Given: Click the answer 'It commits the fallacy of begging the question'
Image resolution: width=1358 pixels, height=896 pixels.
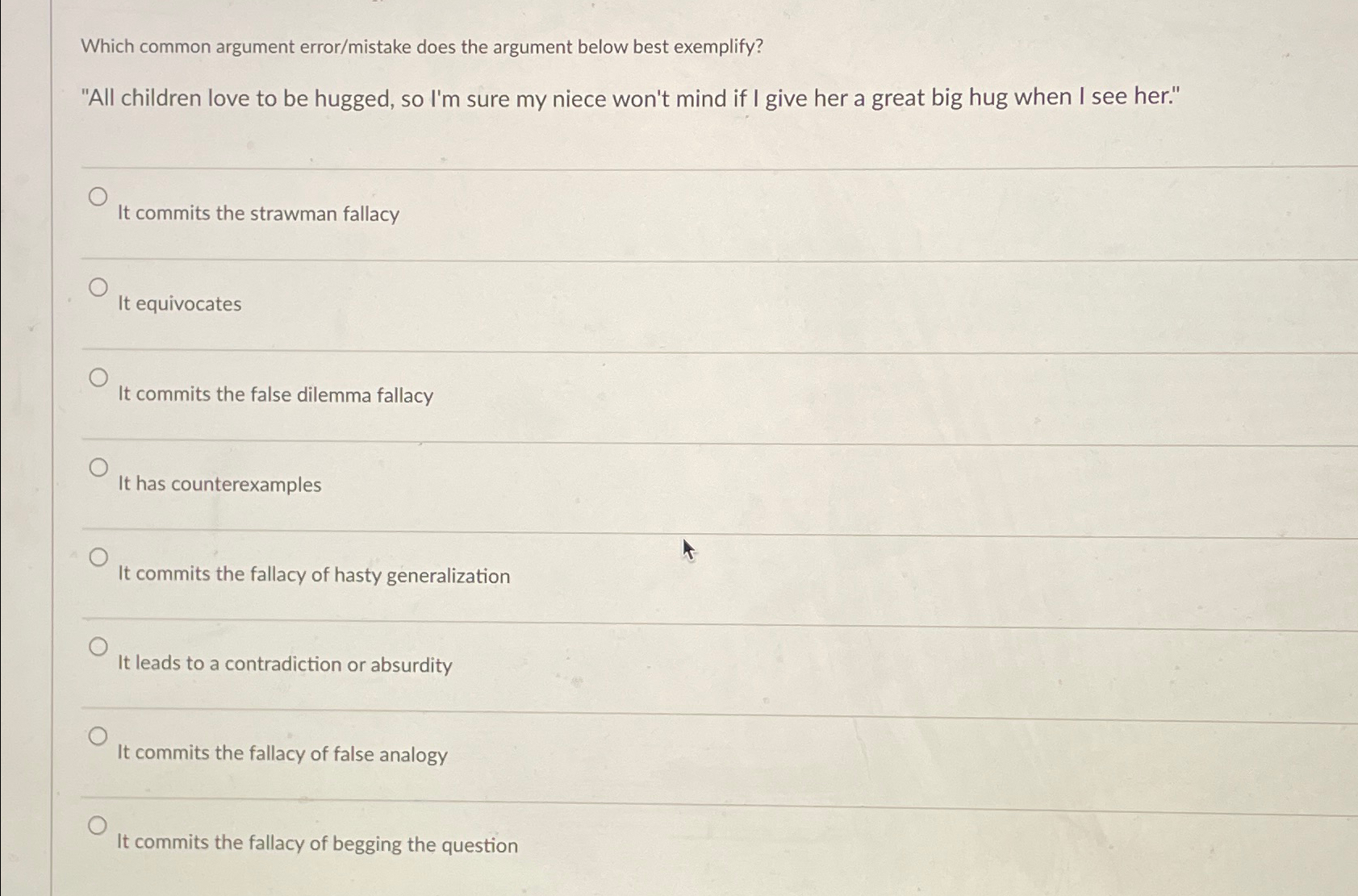Looking at the screenshot, I should pyautogui.click(x=318, y=844).
